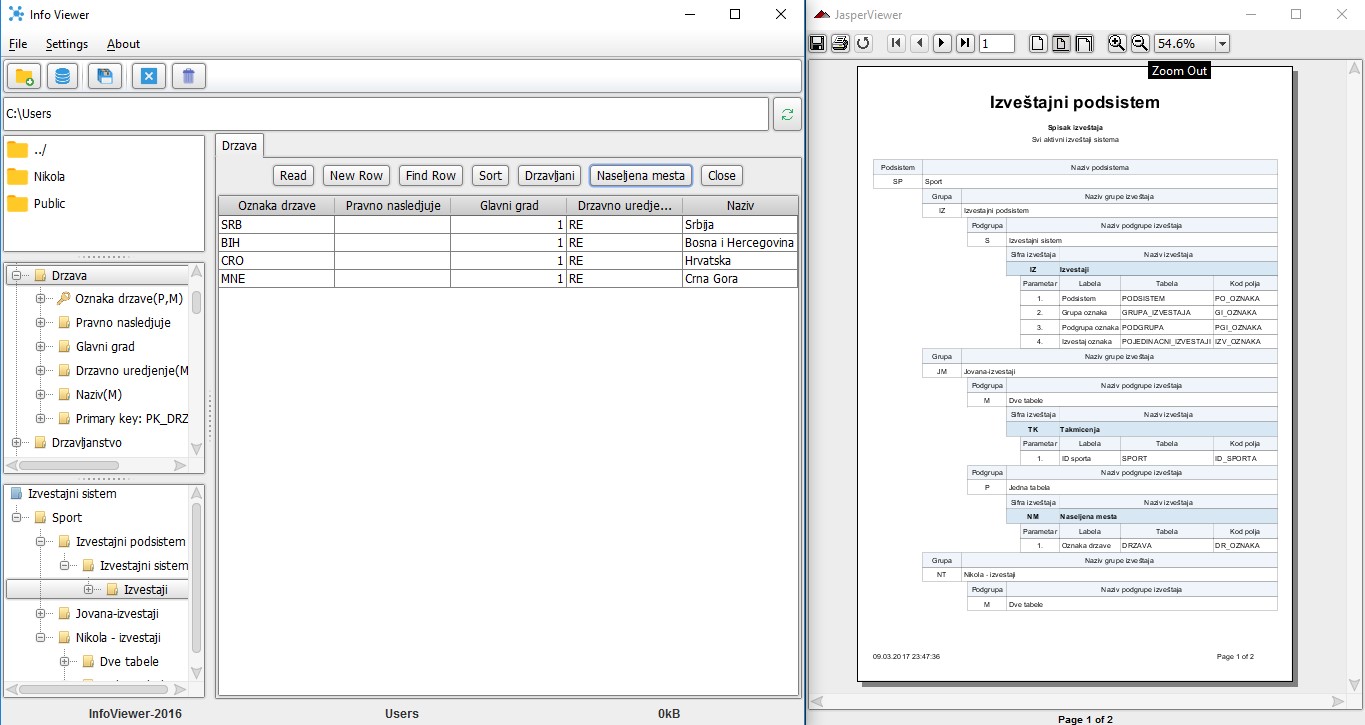The image size is (1365, 725).
Task: Click the key icon beside Oznaka drzave
Action: [64, 298]
